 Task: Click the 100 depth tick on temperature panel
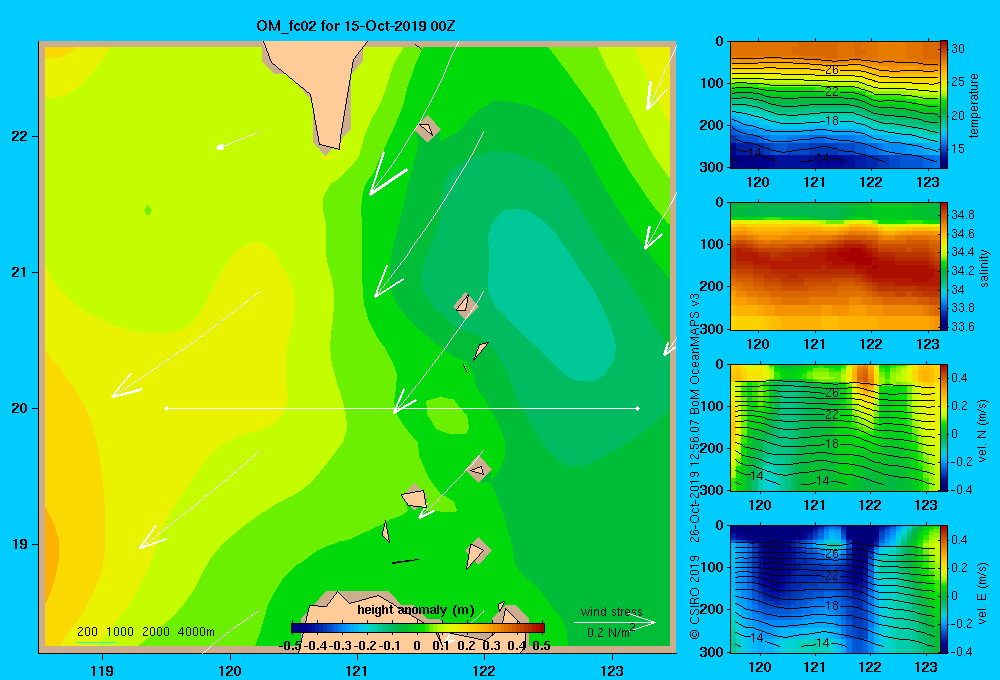tap(712, 83)
